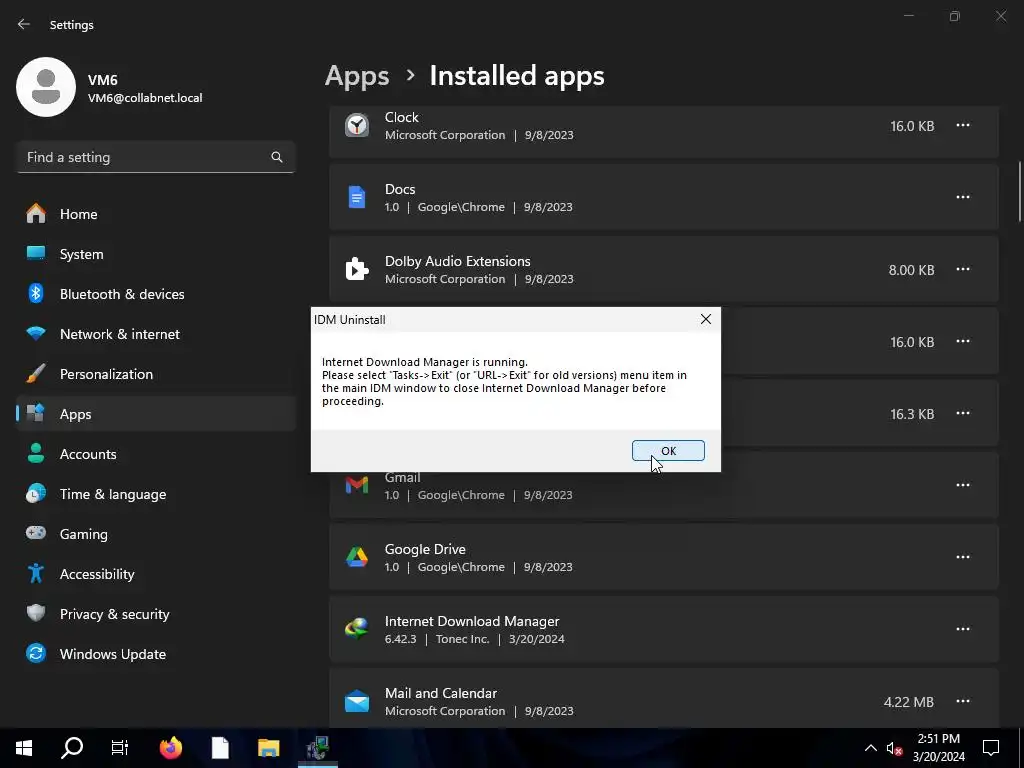
Task: Open System settings in the sidebar
Action: pyautogui.click(x=155, y=254)
